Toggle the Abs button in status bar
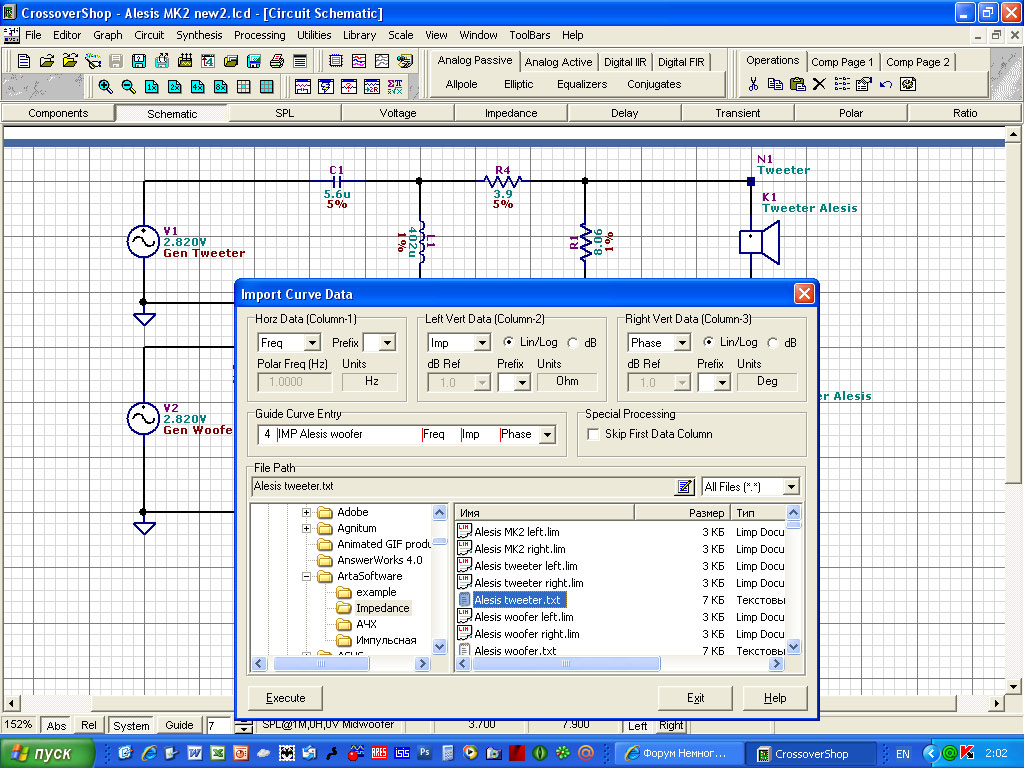The height and width of the screenshot is (768, 1024). (x=56, y=726)
